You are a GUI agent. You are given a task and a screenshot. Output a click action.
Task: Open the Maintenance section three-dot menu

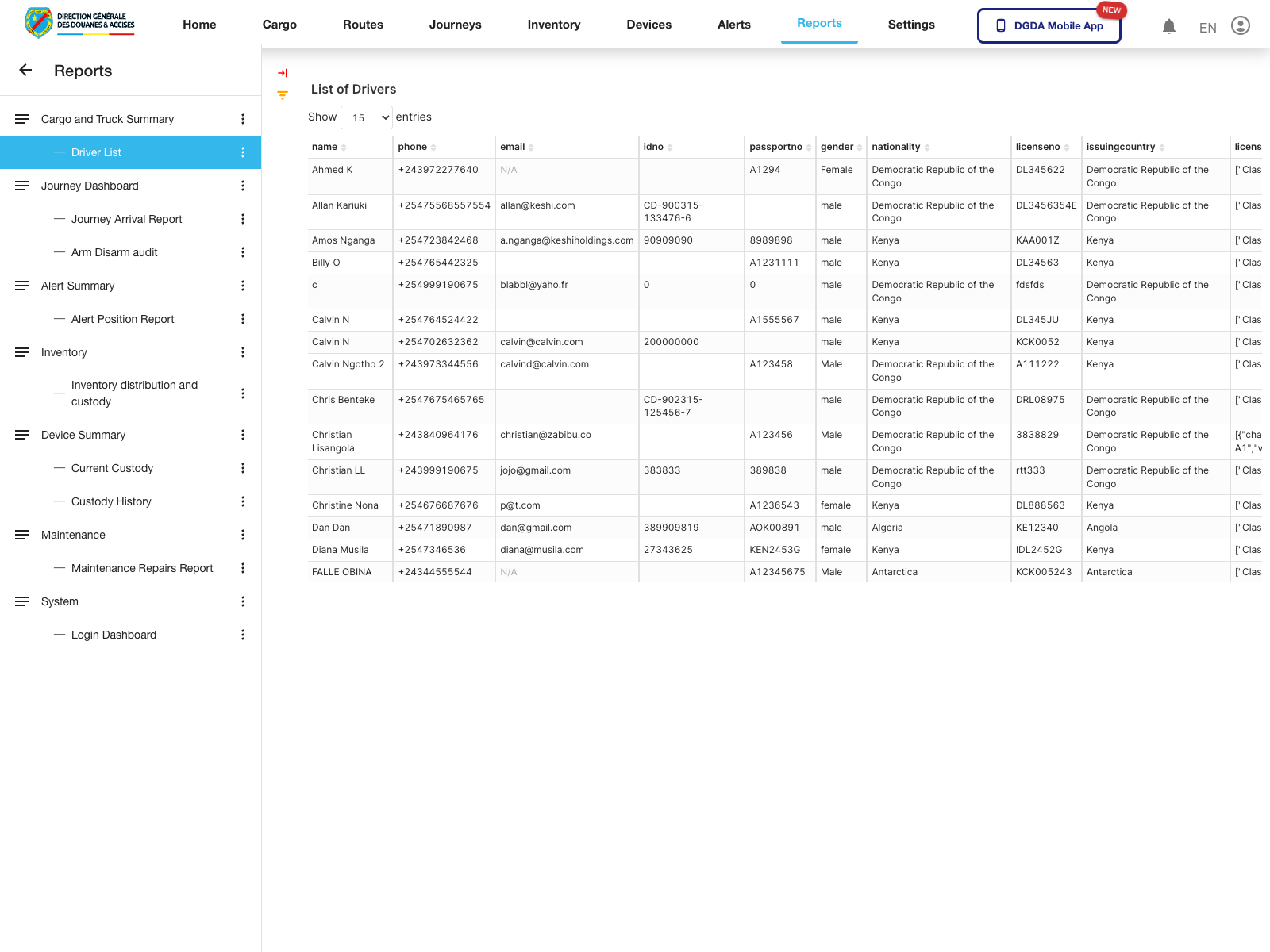coord(243,535)
